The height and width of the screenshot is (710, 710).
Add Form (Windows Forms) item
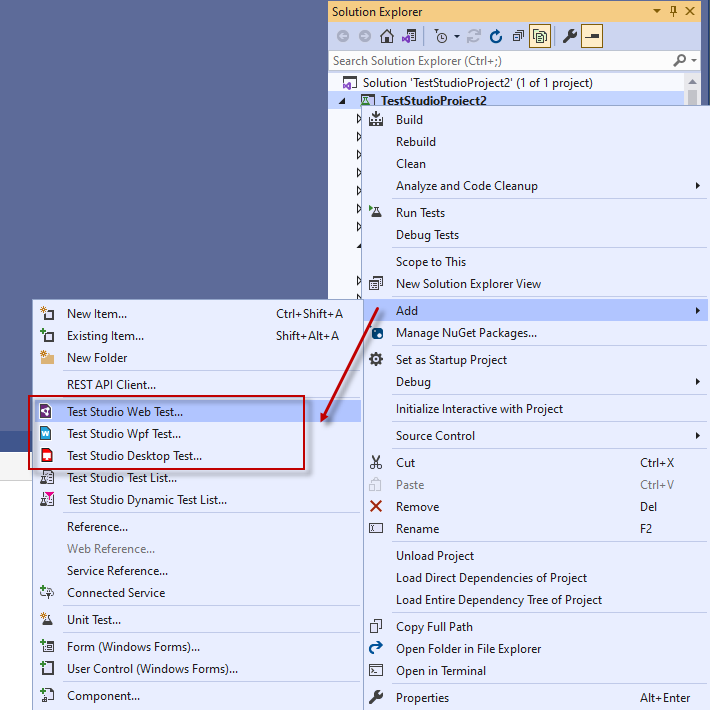[197, 647]
